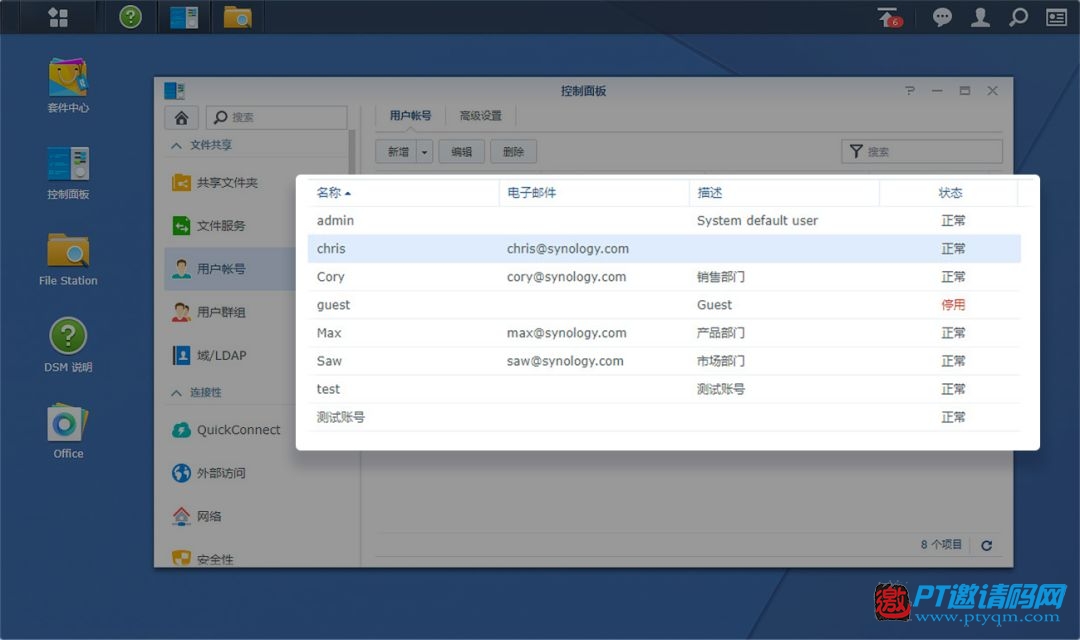Click the Edit user button
This screenshot has height=640, width=1080.
coord(461,152)
